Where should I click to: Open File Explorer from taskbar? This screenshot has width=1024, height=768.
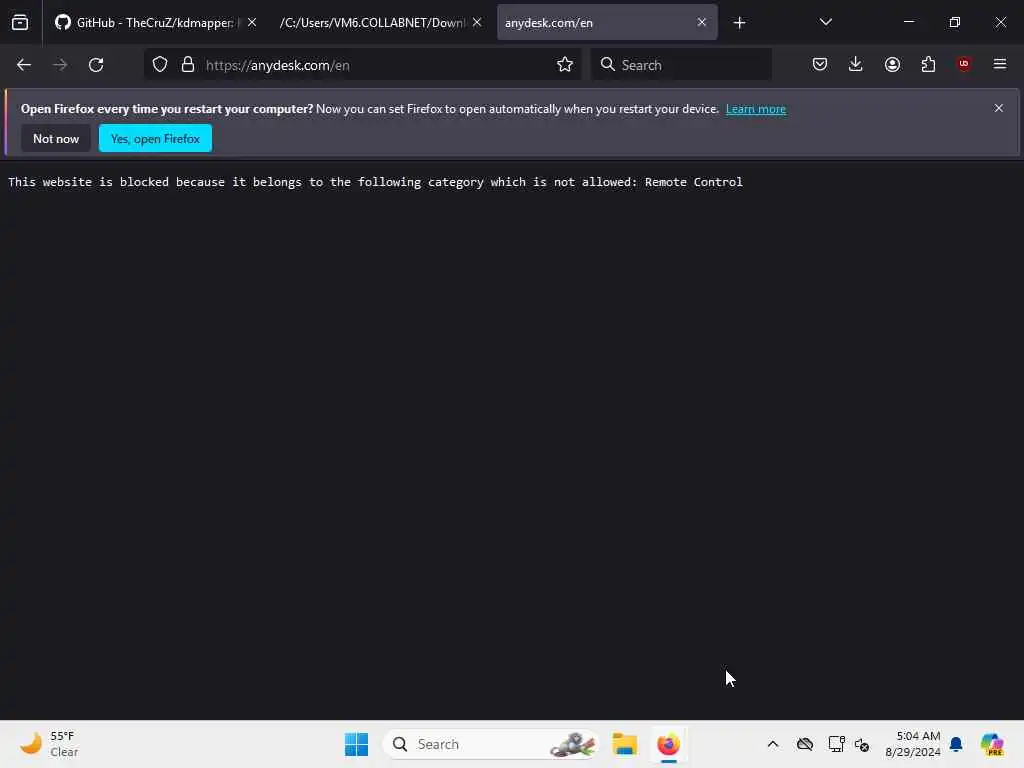tap(624, 744)
